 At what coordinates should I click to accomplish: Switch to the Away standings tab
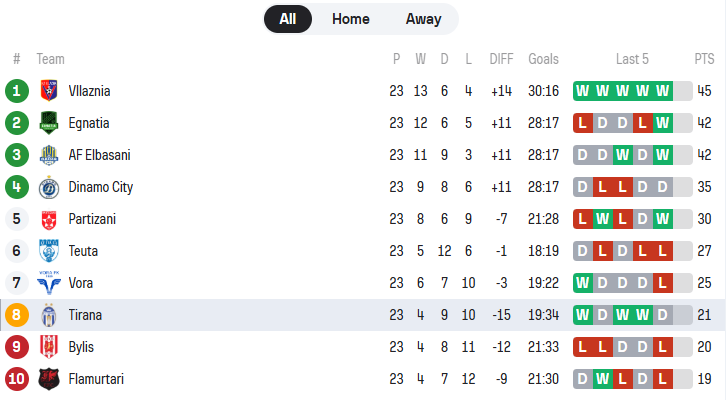coord(424,19)
